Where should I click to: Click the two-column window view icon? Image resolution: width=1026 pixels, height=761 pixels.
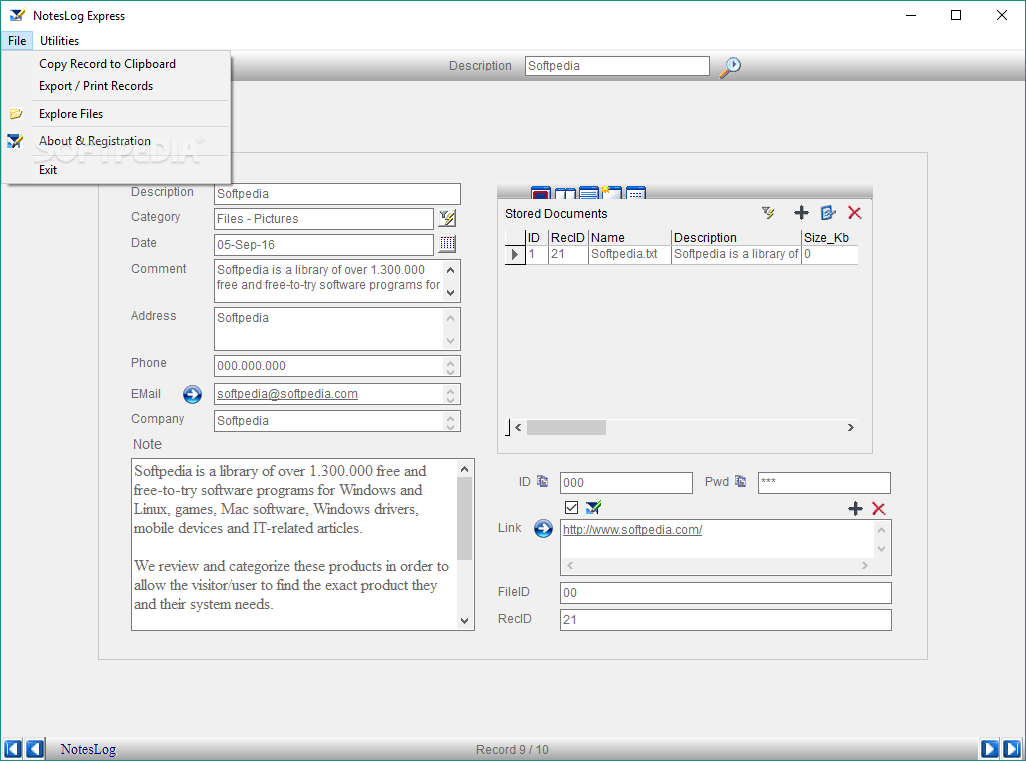pyautogui.click(x=565, y=193)
